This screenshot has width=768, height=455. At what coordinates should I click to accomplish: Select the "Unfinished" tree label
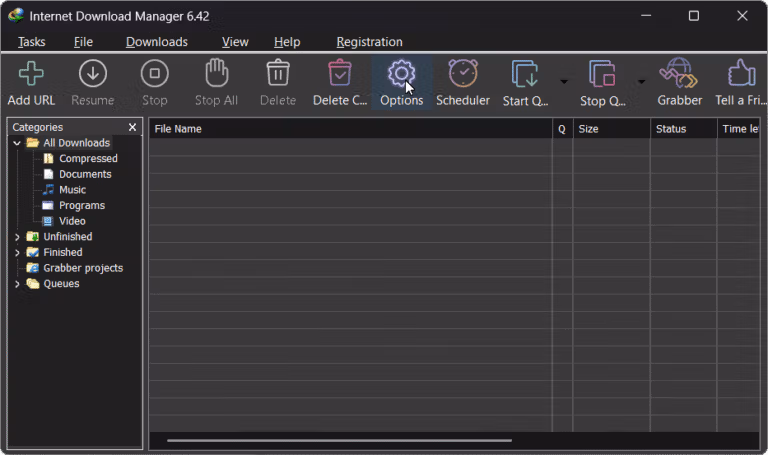[68, 237]
